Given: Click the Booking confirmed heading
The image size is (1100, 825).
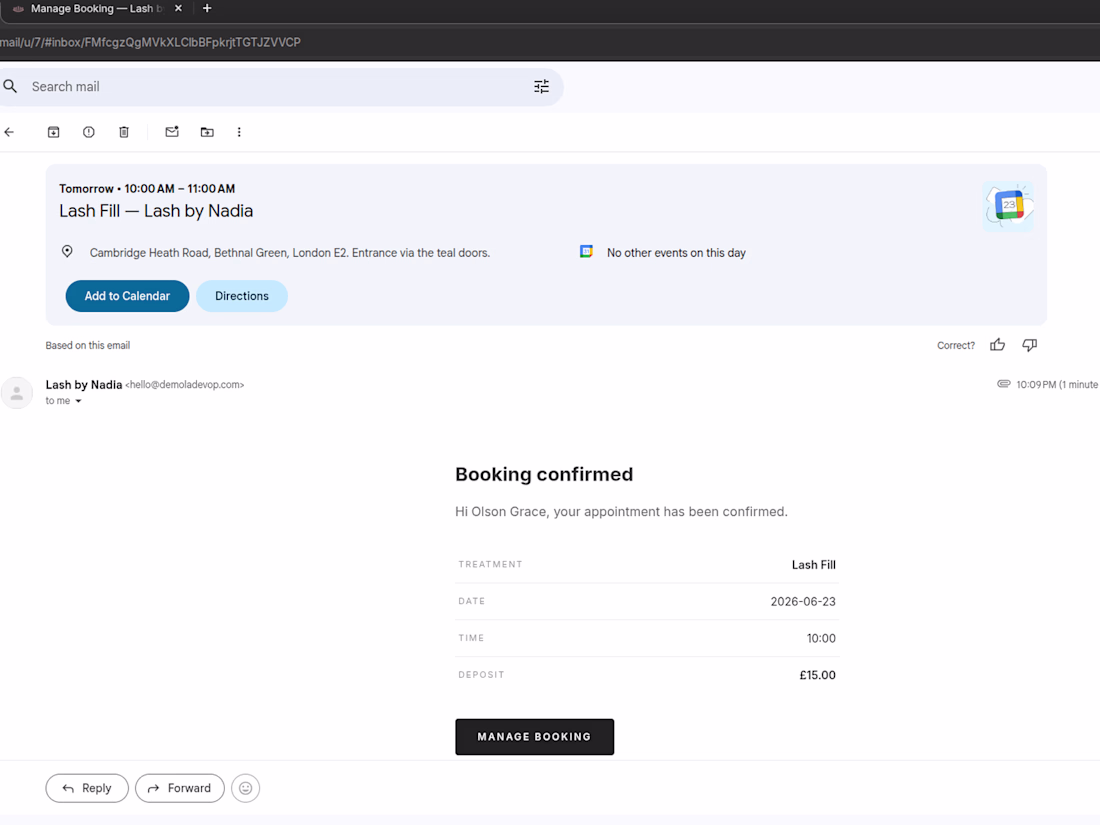Looking at the screenshot, I should [544, 474].
